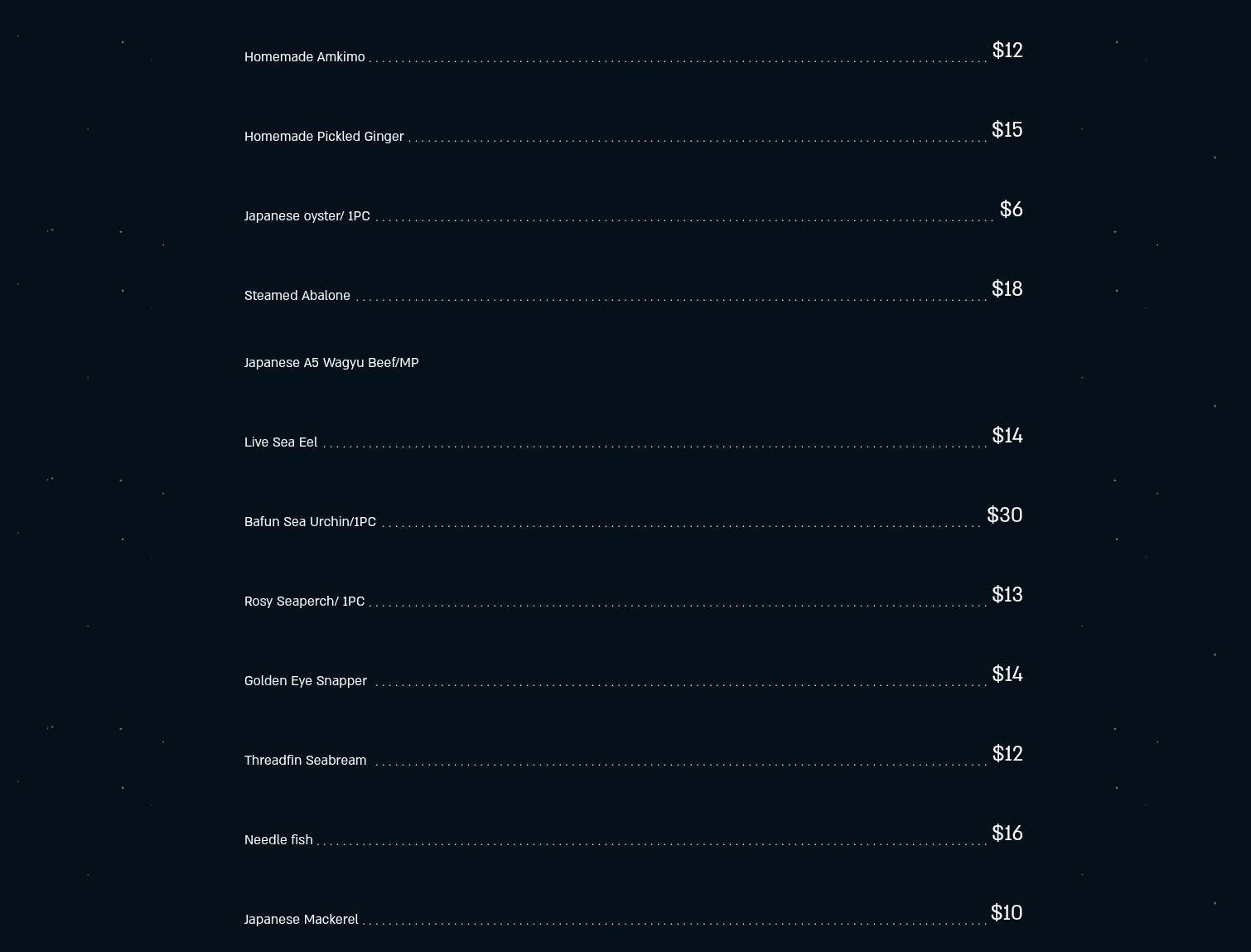
Task: Click the Rosy Seaperch/ 1PC item
Action: [x=304, y=602]
